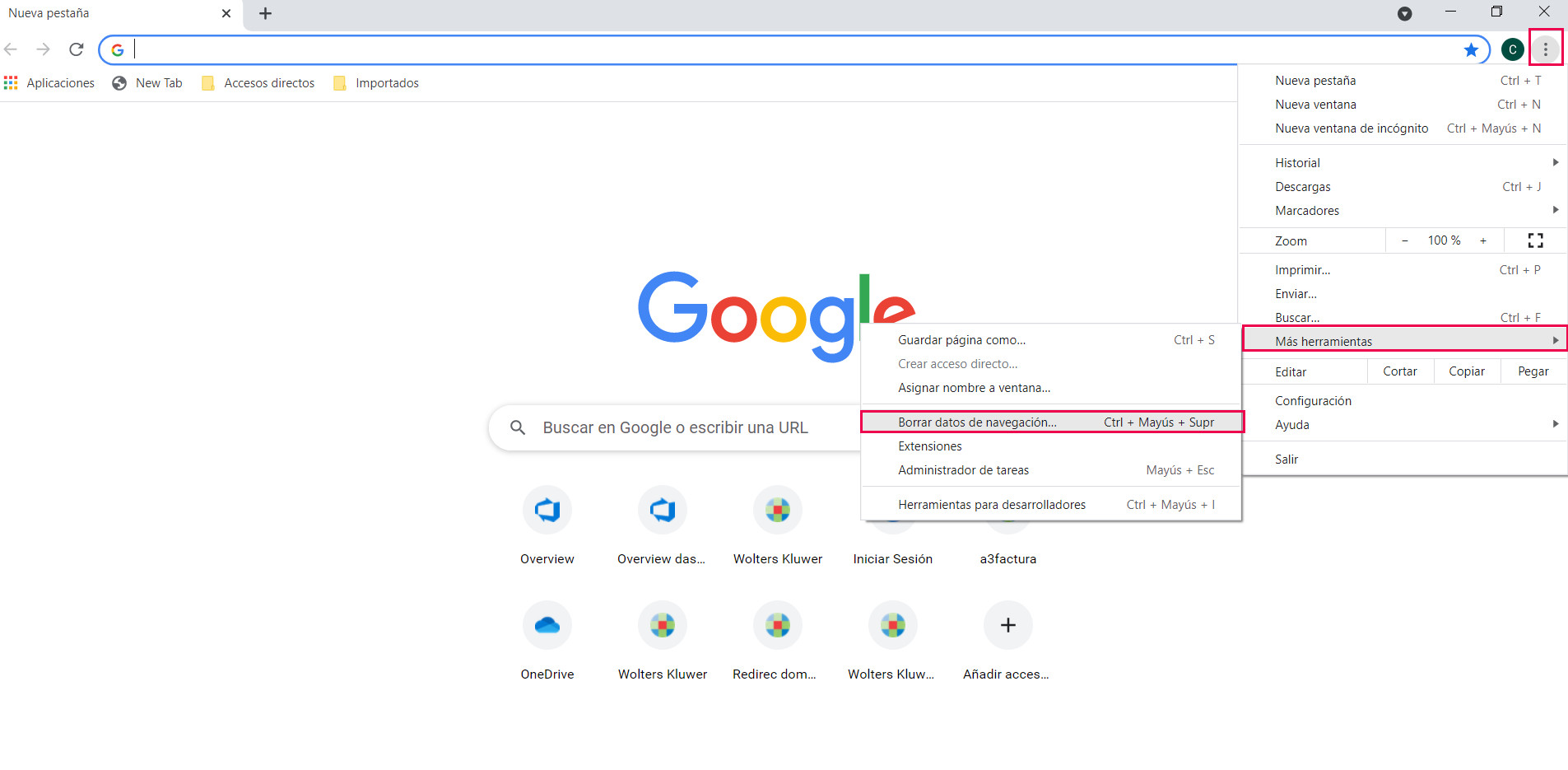Open the Redirec dom... shortcut
The image size is (1568, 770).
[x=775, y=642]
